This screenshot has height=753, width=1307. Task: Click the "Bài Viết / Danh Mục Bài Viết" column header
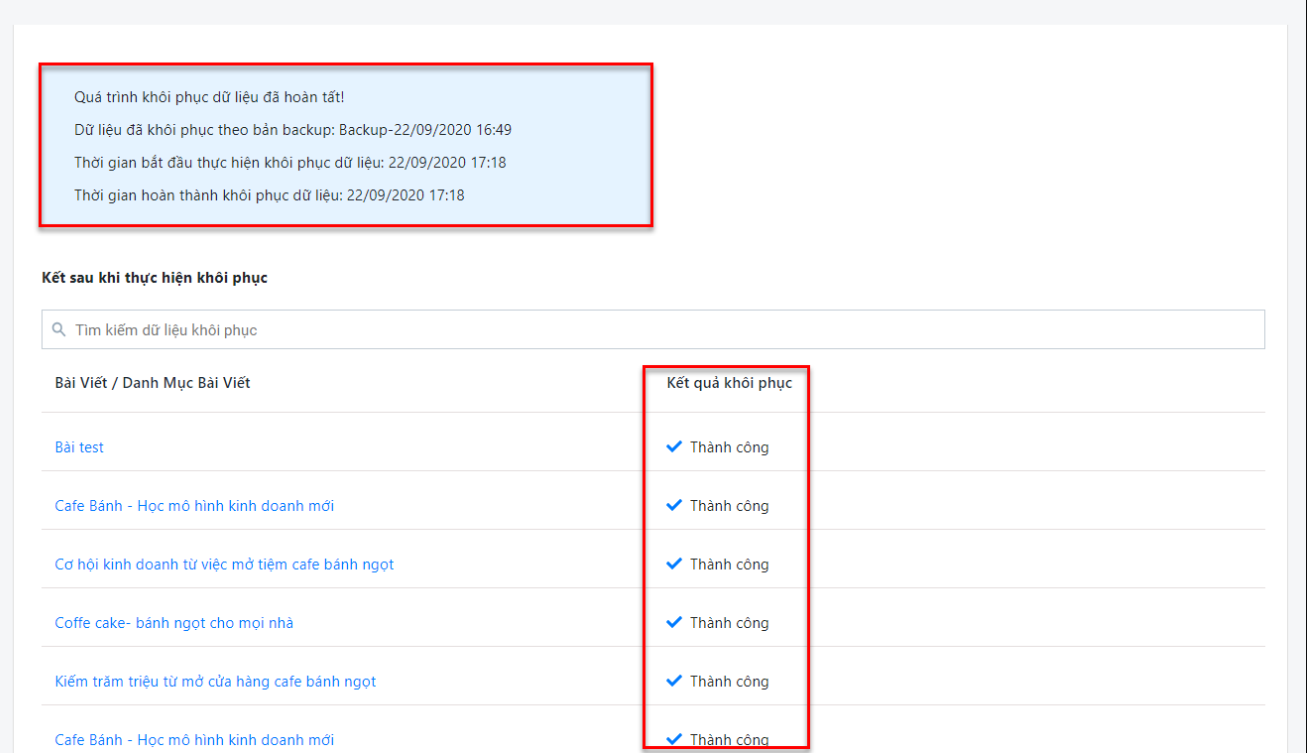pyautogui.click(x=152, y=382)
